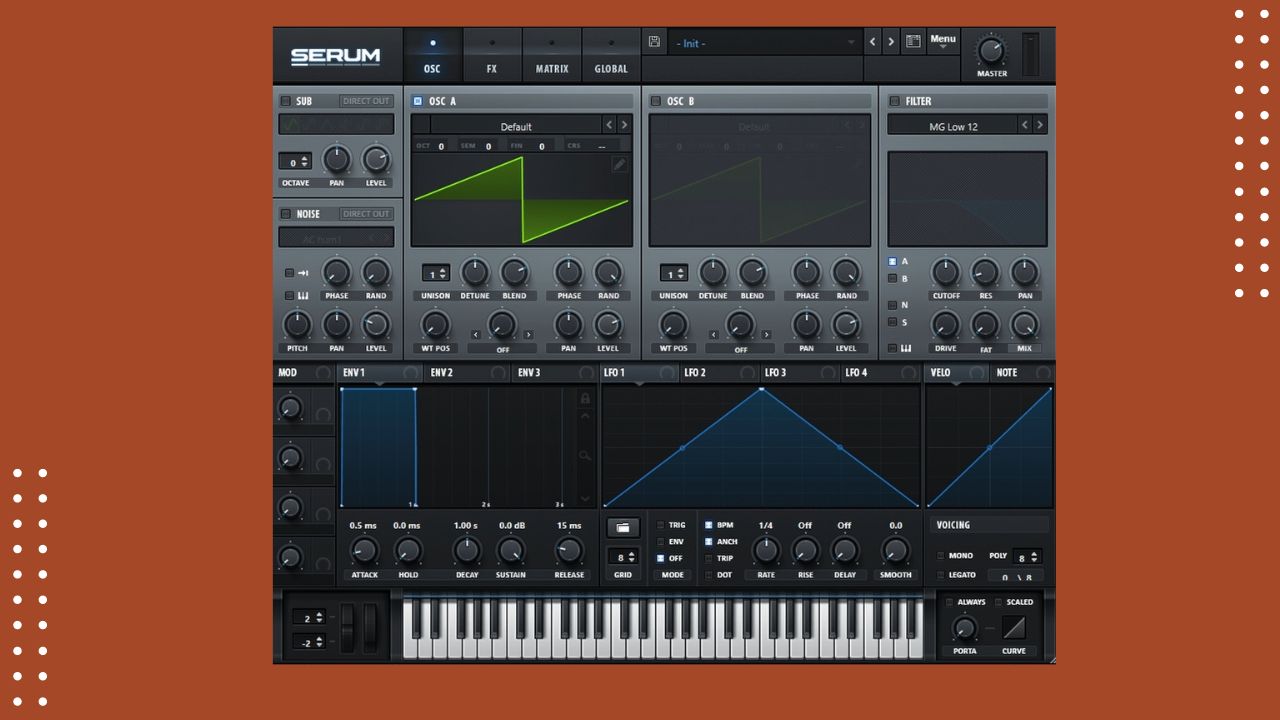Switch to the FX tab

pos(491,56)
